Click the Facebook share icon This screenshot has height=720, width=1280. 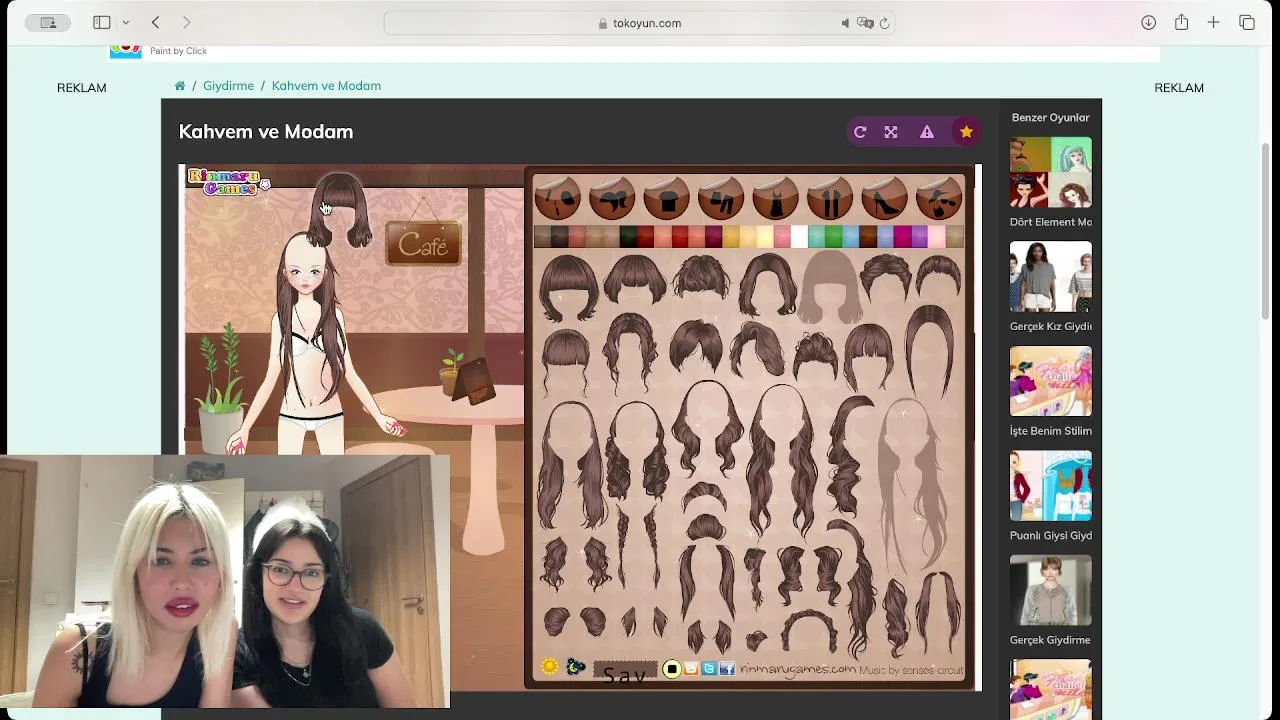[x=727, y=669]
